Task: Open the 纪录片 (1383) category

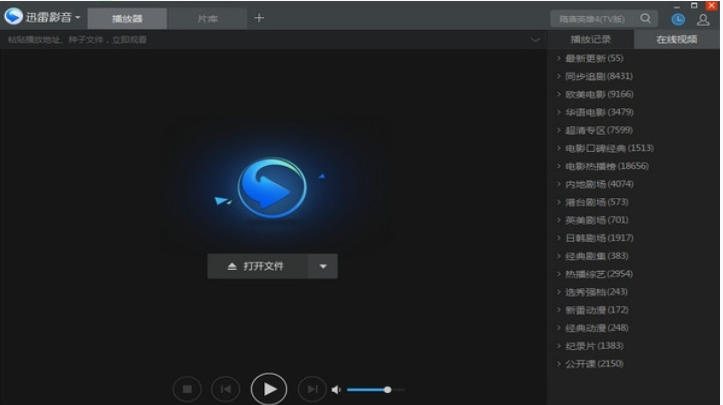Action: click(594, 346)
